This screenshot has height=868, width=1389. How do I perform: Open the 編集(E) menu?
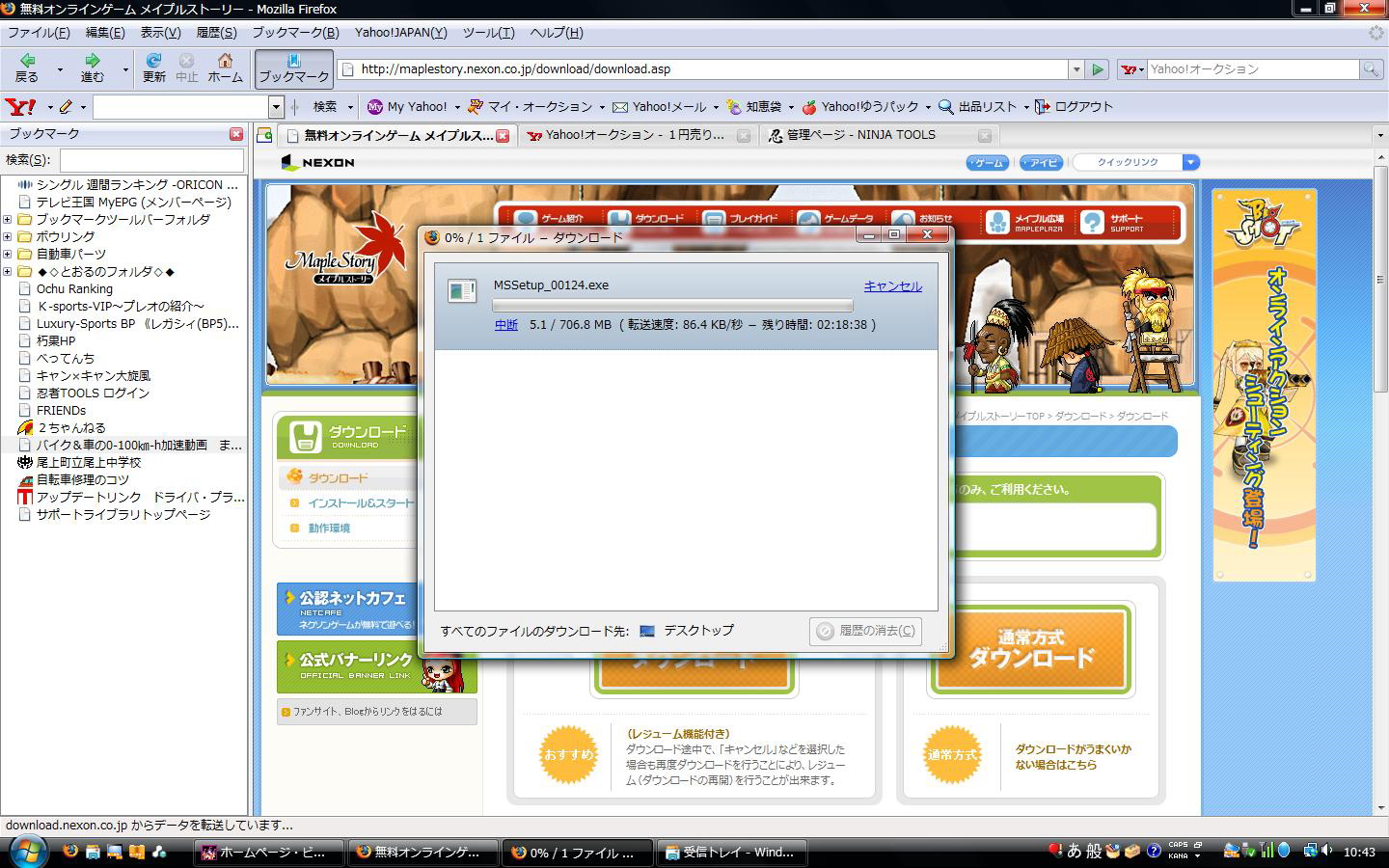[105, 33]
